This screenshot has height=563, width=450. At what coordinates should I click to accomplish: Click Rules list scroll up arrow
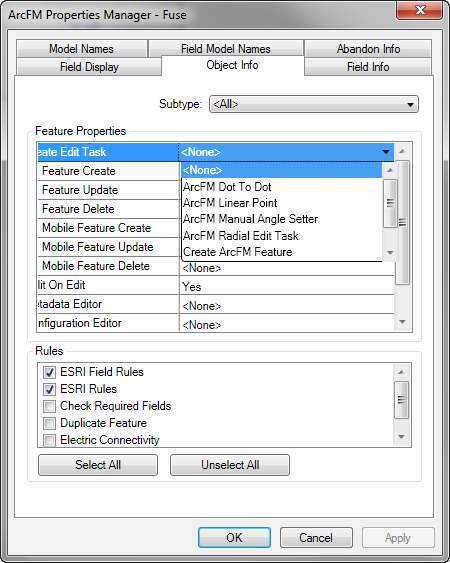point(402,372)
